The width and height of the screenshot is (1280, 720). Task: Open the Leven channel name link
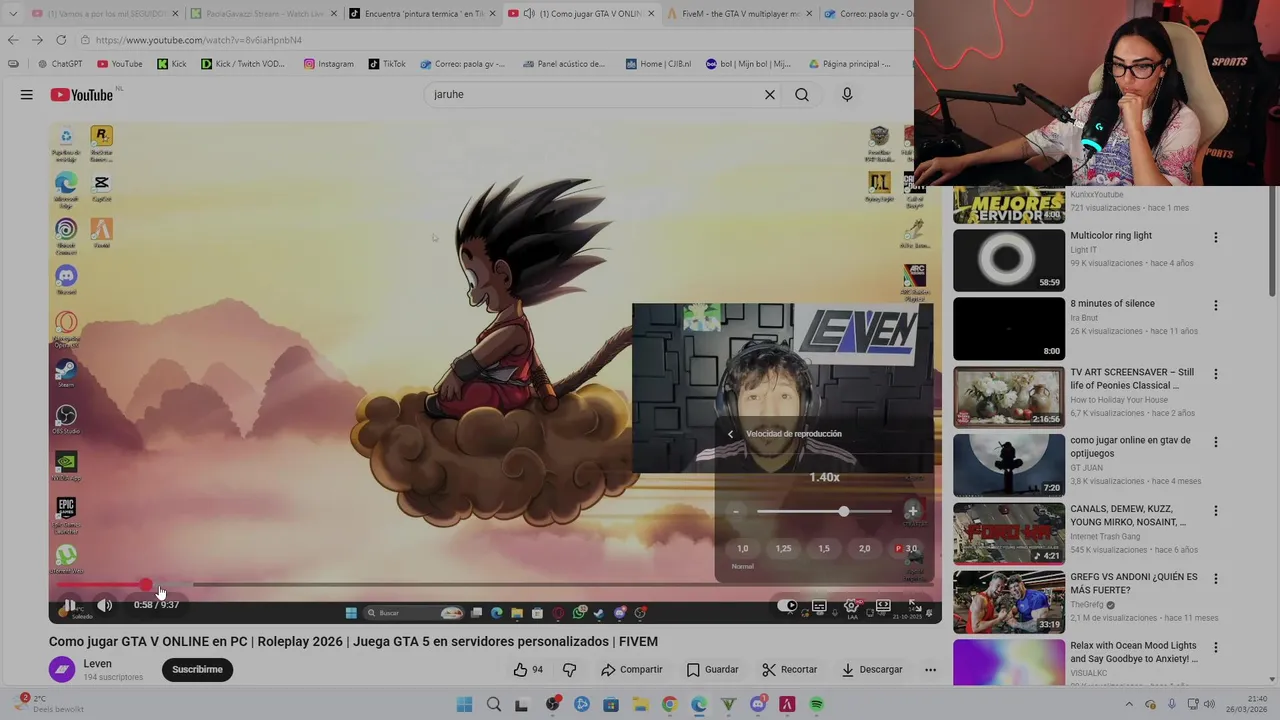tap(97, 664)
